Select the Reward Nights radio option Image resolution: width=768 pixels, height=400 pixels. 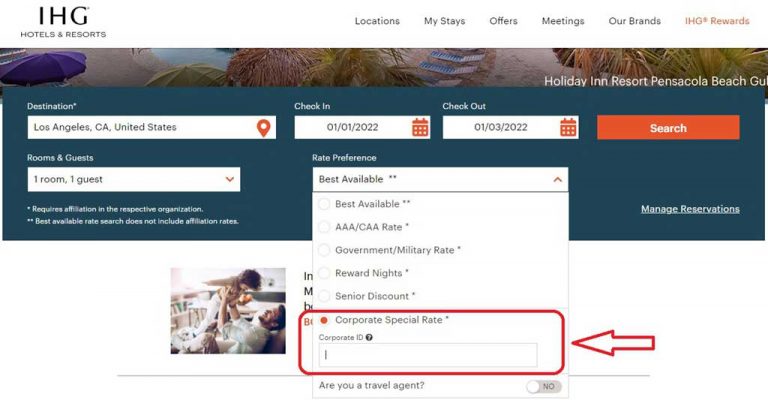click(x=324, y=273)
